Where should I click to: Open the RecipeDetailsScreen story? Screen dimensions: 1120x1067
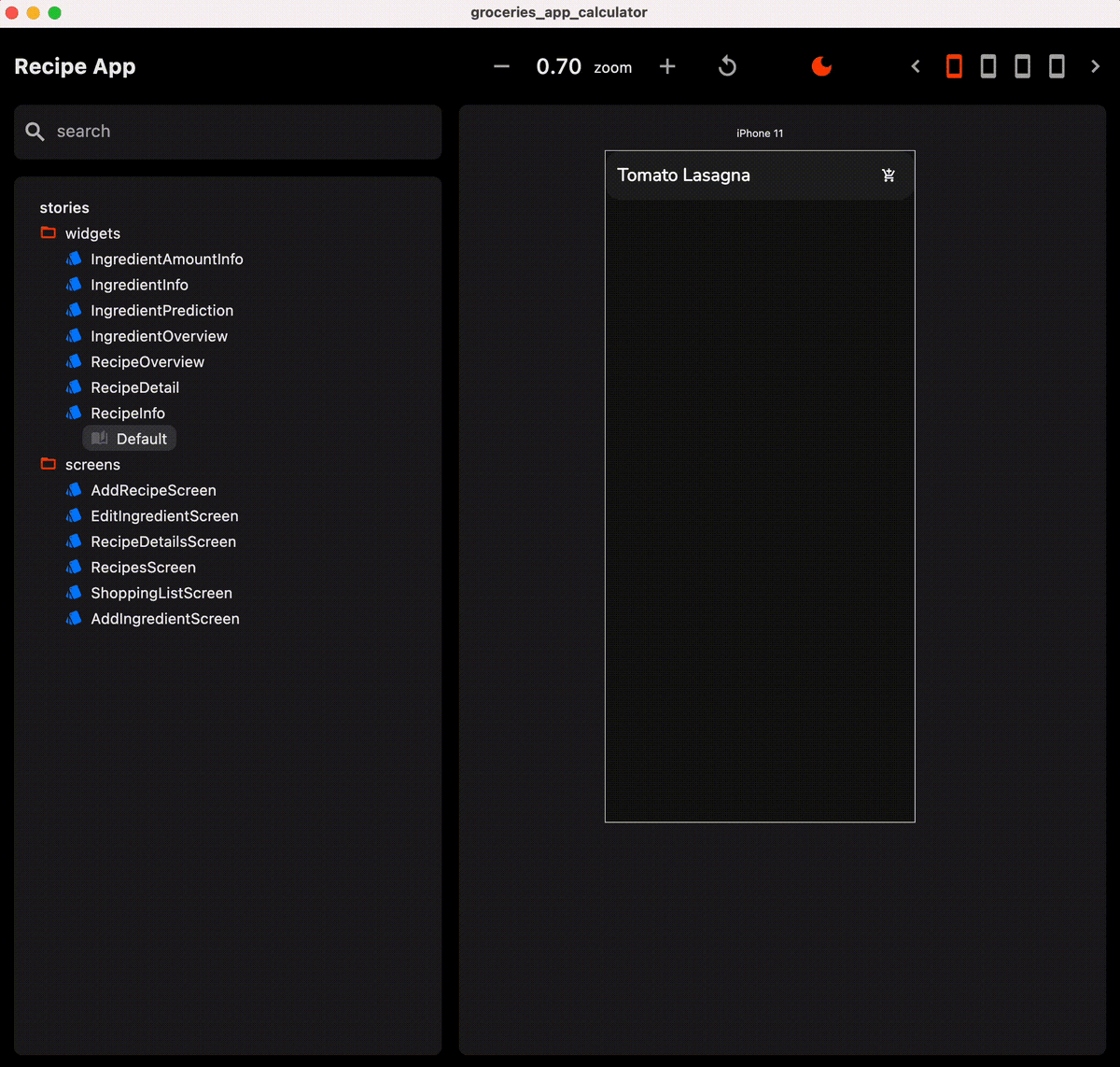coord(163,541)
